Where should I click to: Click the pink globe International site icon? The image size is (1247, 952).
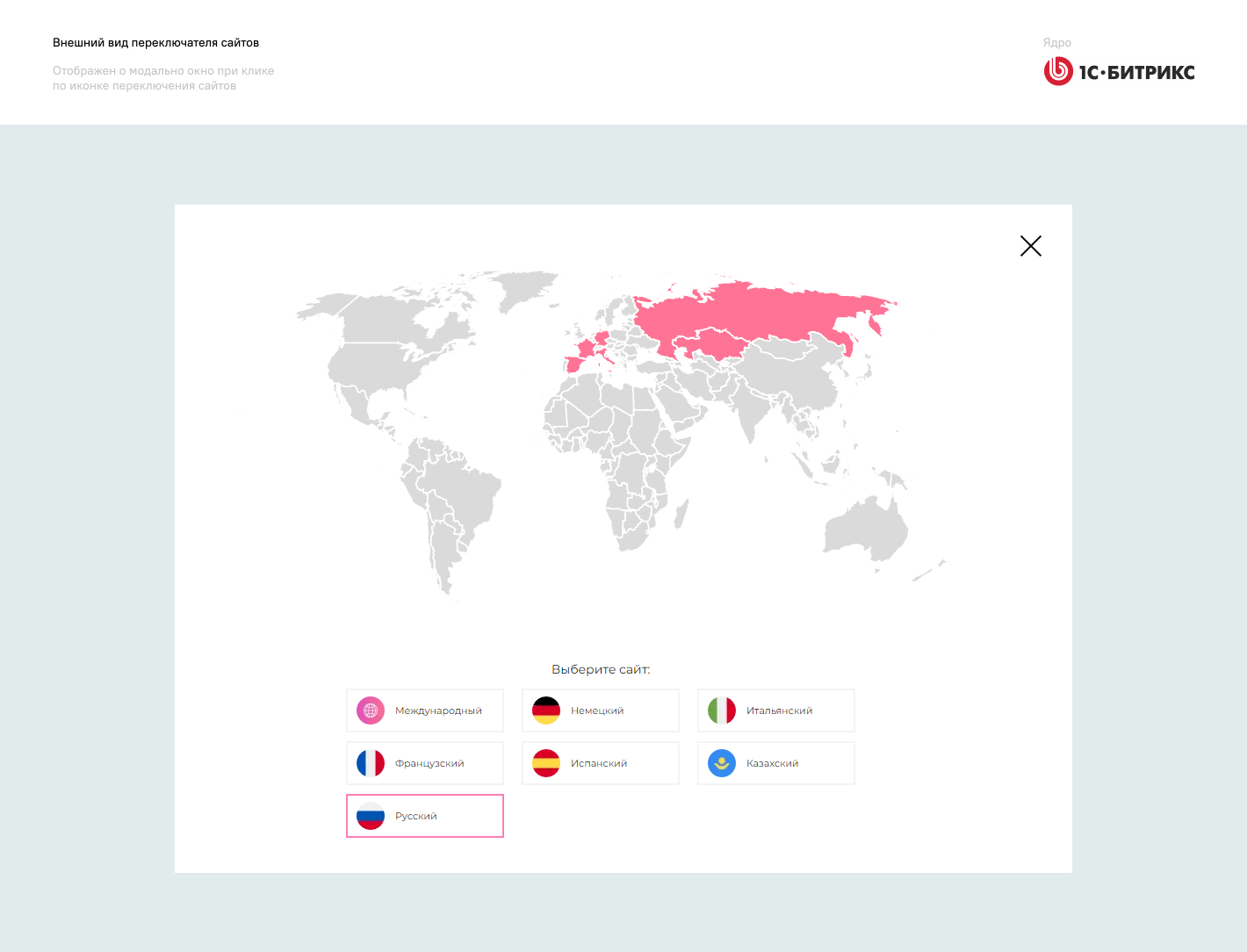tap(371, 710)
